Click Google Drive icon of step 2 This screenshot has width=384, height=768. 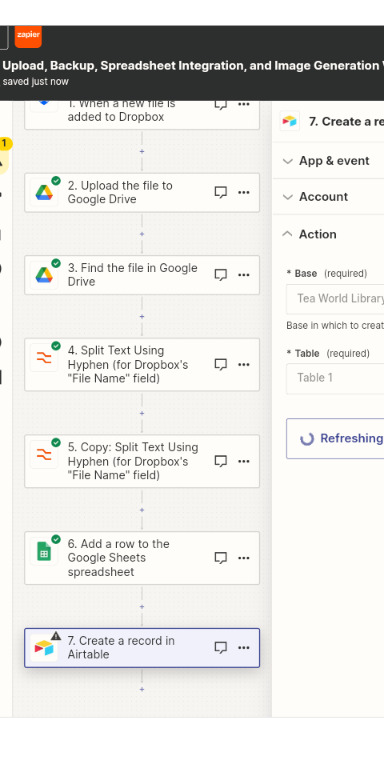click(x=44, y=192)
